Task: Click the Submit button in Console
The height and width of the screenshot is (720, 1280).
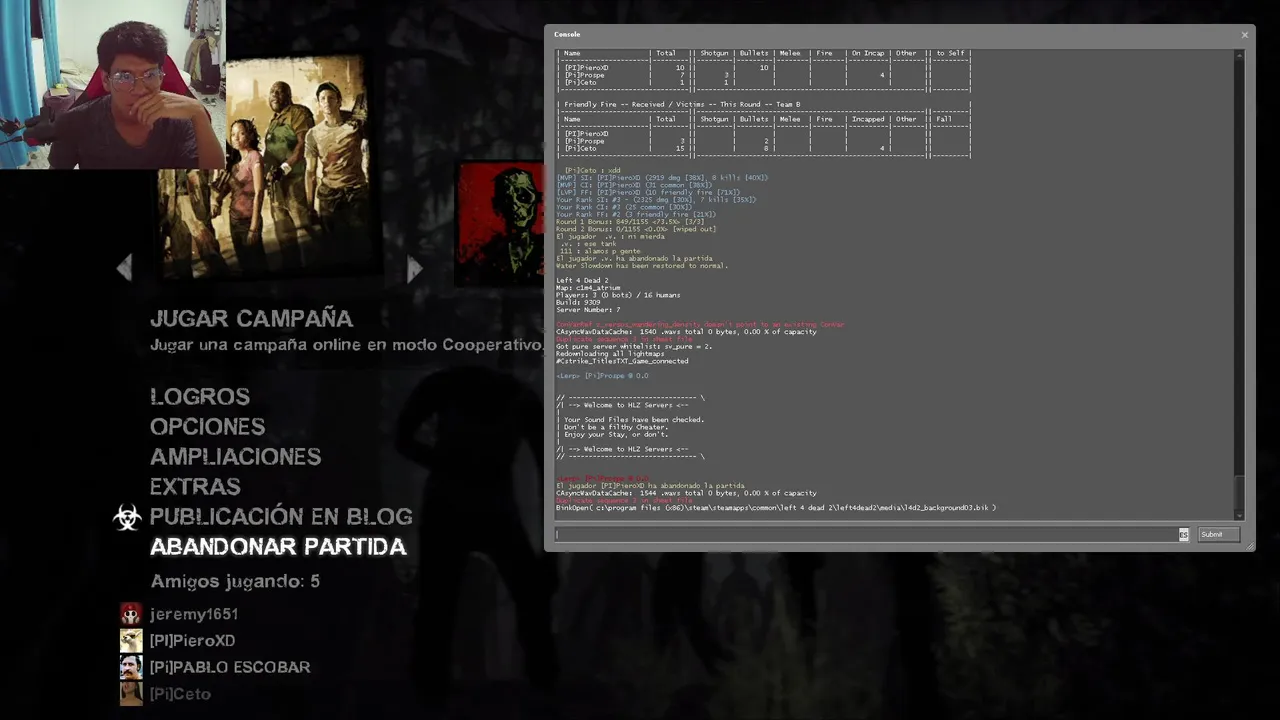Action: click(x=1218, y=534)
